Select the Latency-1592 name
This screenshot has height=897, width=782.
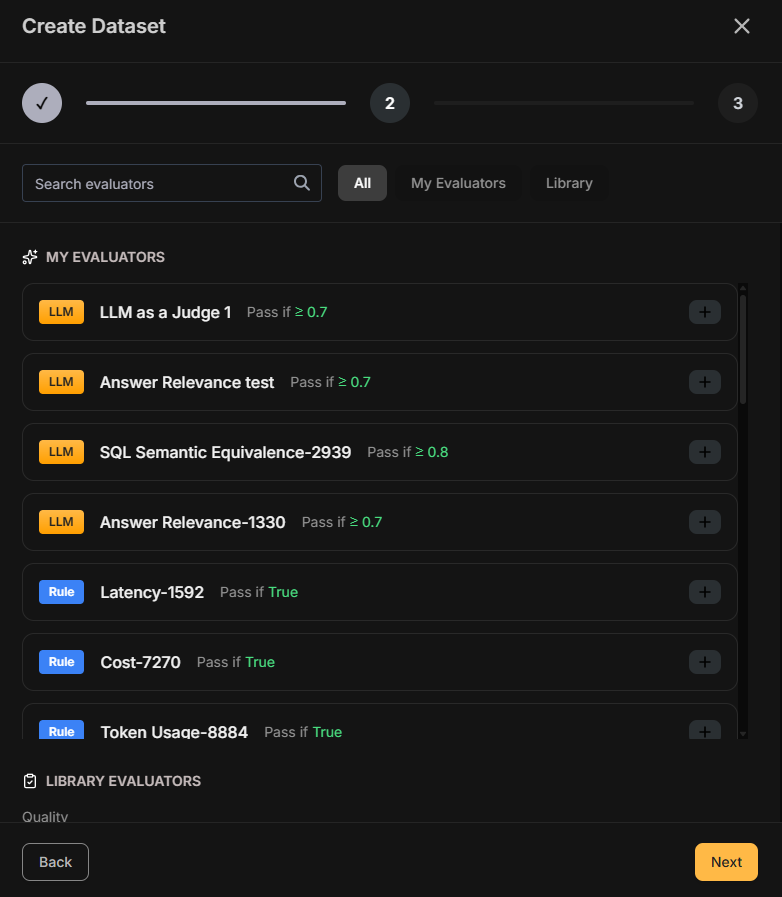[x=152, y=592]
